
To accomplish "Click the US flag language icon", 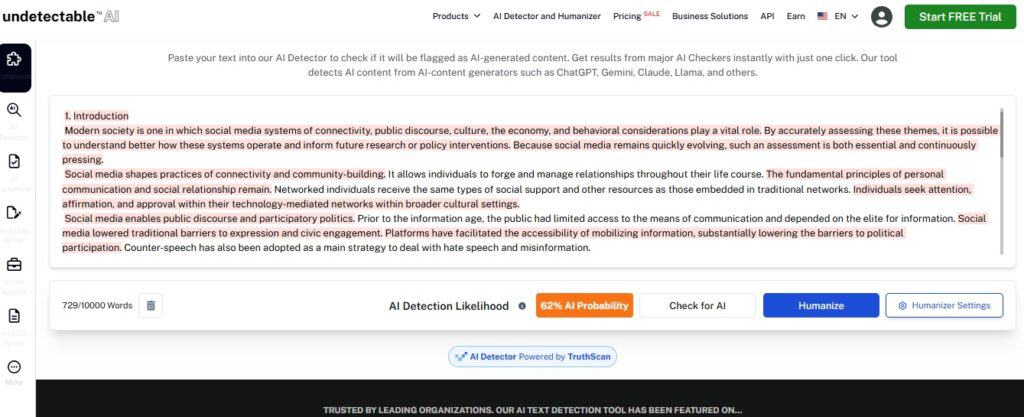I will click(822, 16).
